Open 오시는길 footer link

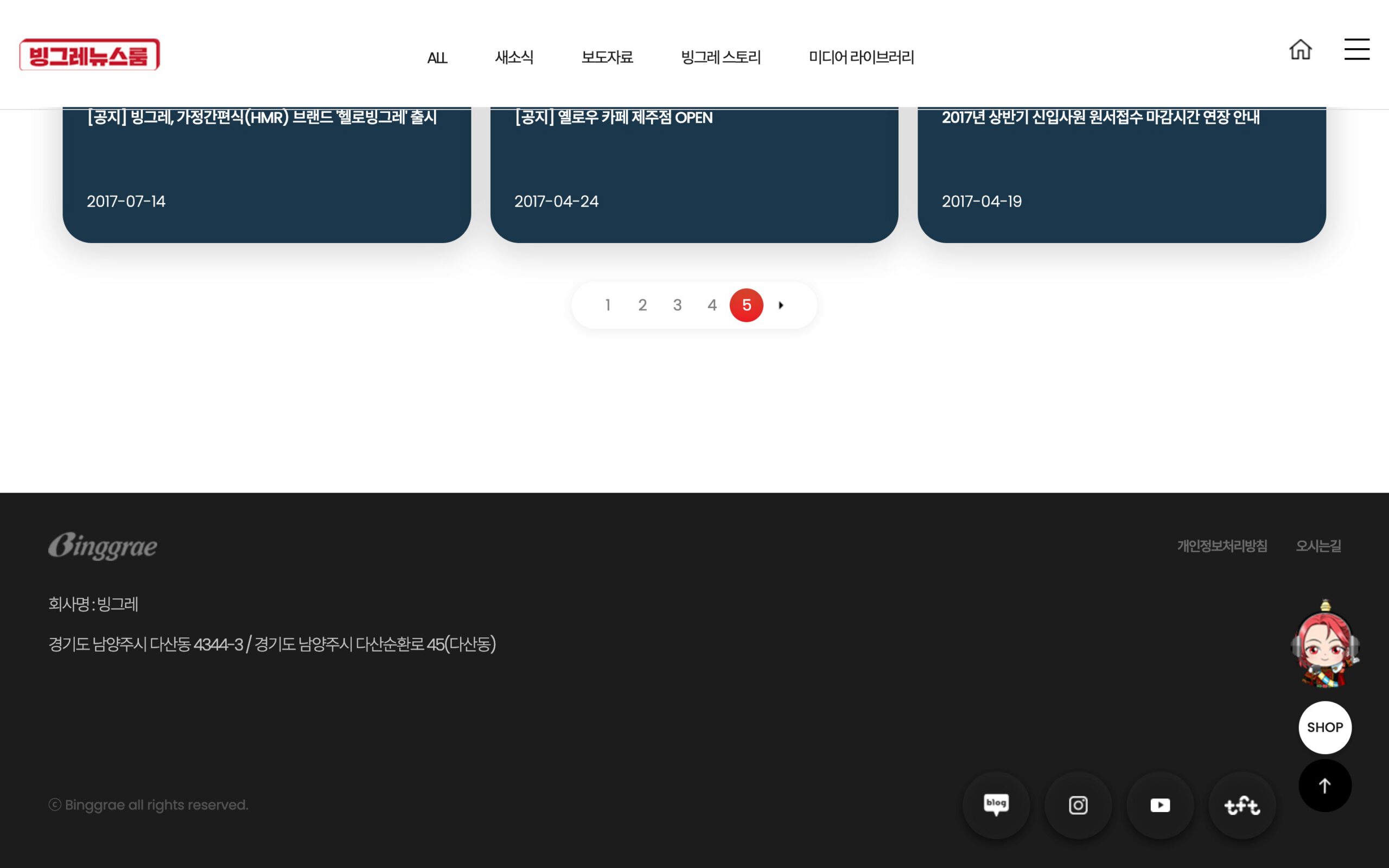coord(1318,546)
